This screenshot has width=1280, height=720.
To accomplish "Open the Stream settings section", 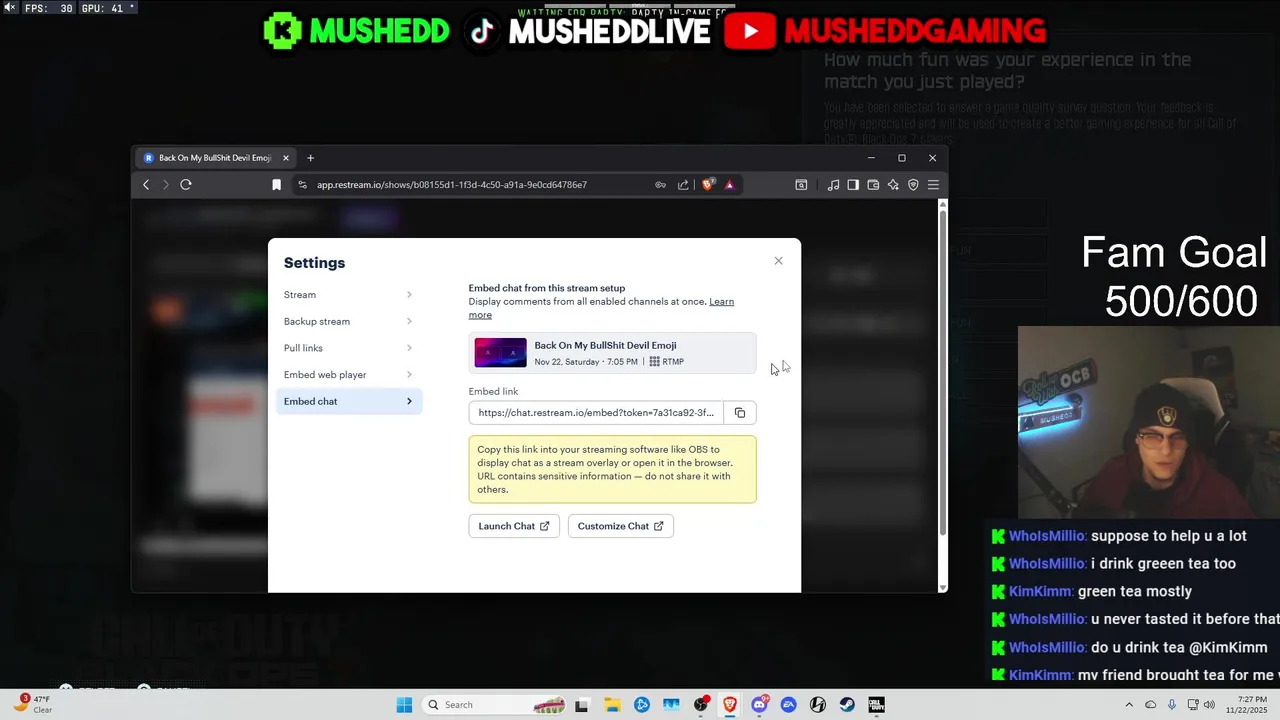I will click(348, 295).
